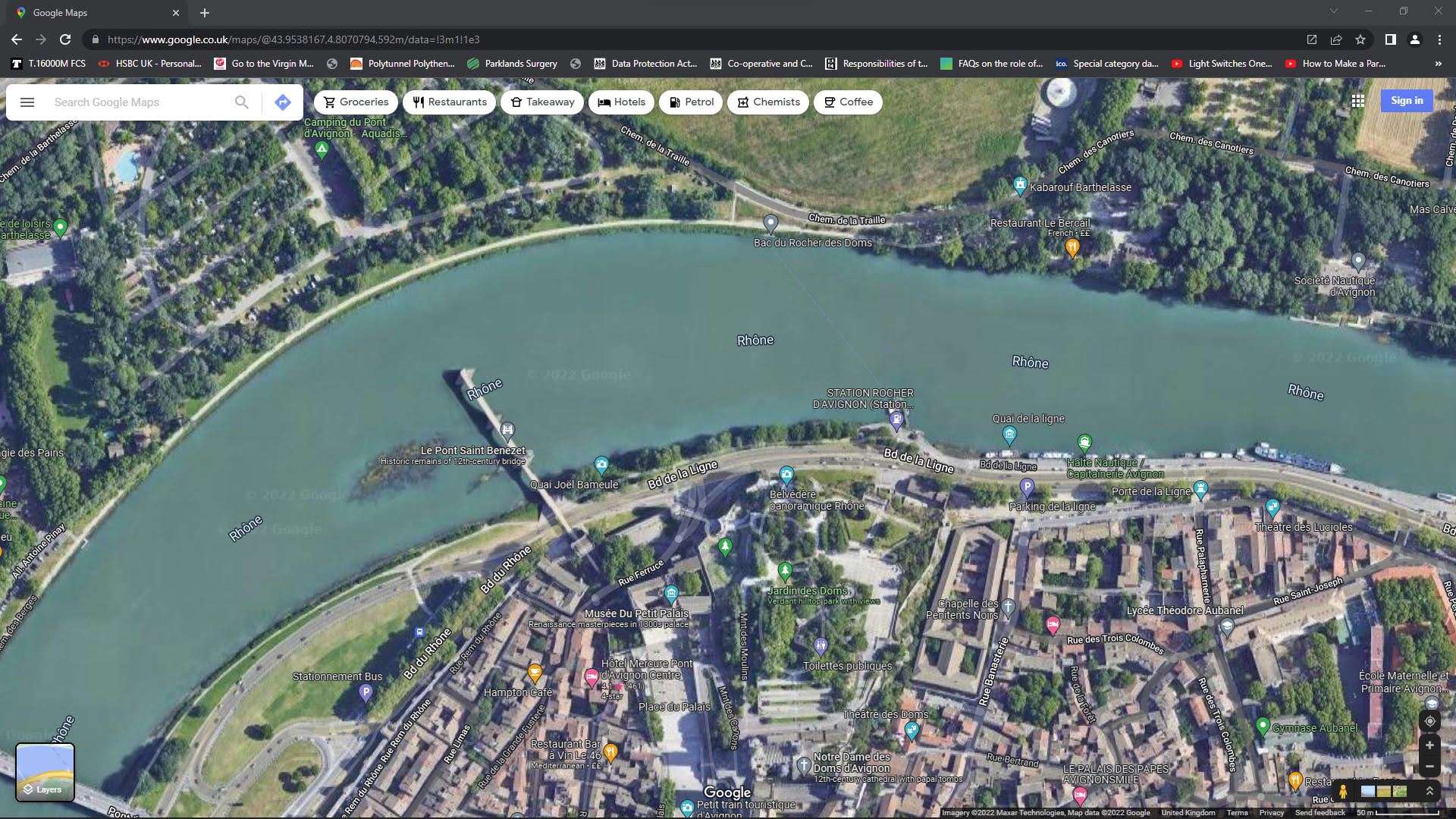This screenshot has height=819, width=1456.
Task: Open the Terms link in footer
Action: [x=1237, y=812]
